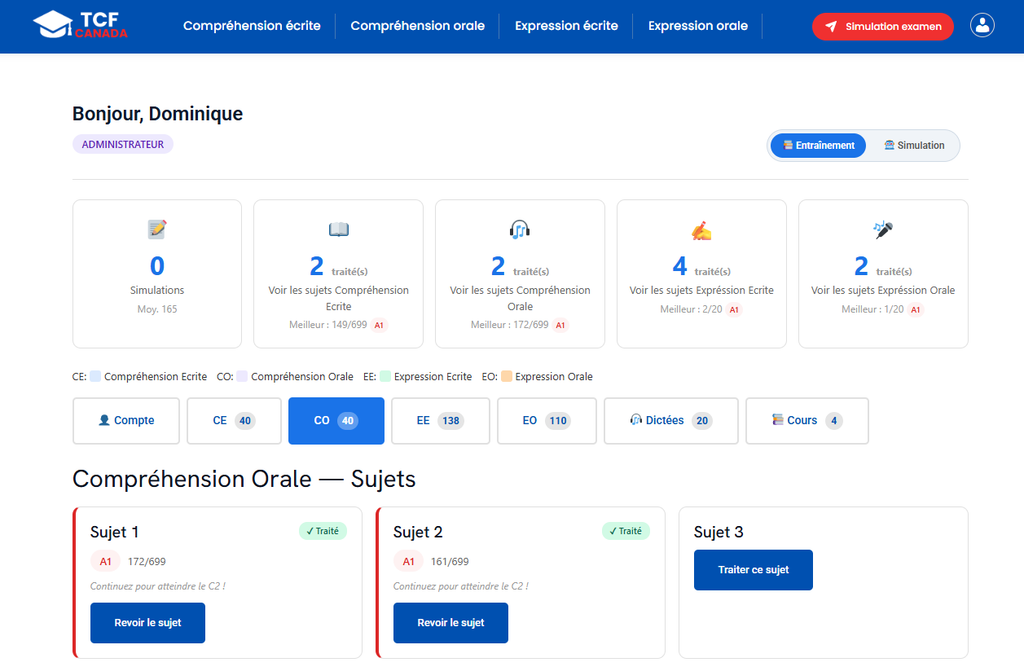Switch to Simulation mode
The image size is (1024, 670).
[x=914, y=145]
